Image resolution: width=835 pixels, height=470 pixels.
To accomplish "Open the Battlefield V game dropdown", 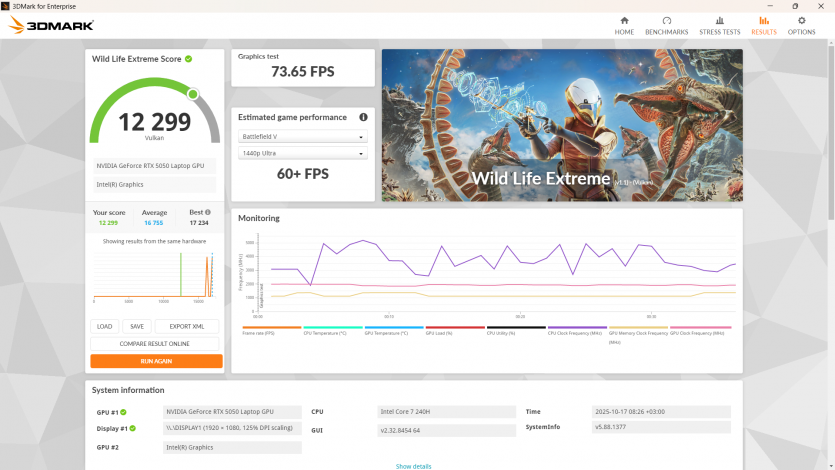I will point(303,136).
